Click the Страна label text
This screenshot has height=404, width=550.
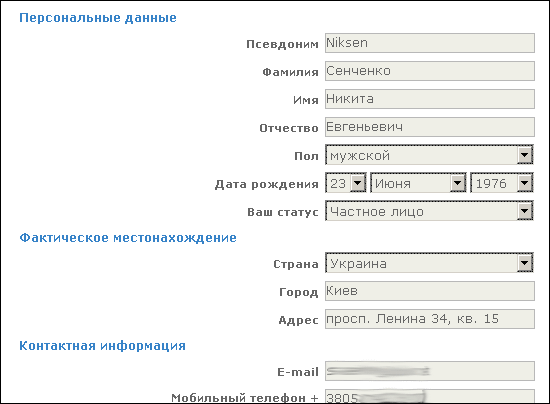coord(296,264)
